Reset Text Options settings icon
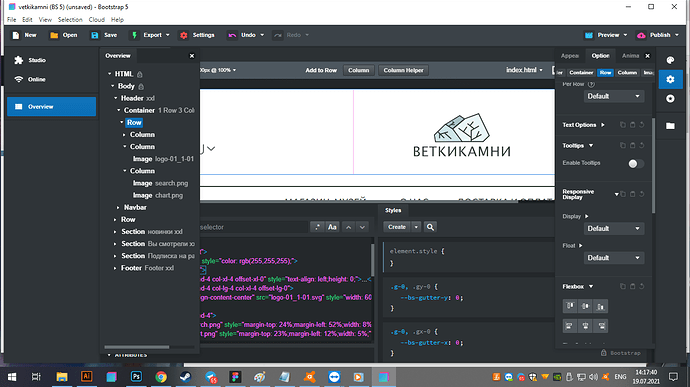Image resolution: width=690 pixels, height=387 pixels. (642, 125)
